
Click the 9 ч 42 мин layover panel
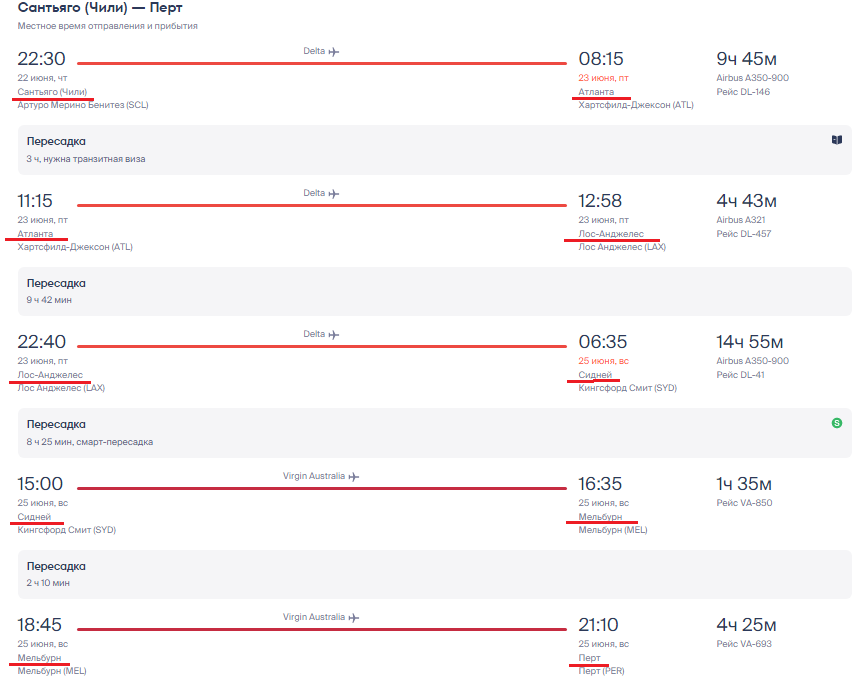coord(433,291)
